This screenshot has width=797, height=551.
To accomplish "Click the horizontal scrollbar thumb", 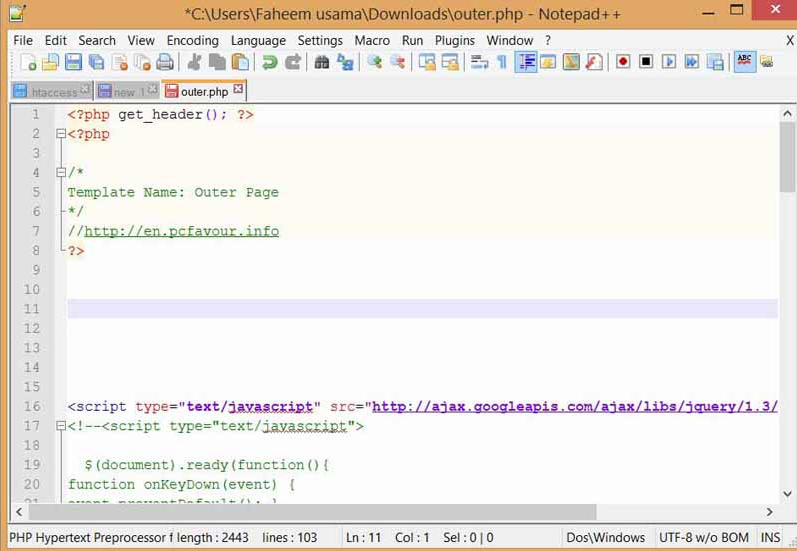I will 313,511.
